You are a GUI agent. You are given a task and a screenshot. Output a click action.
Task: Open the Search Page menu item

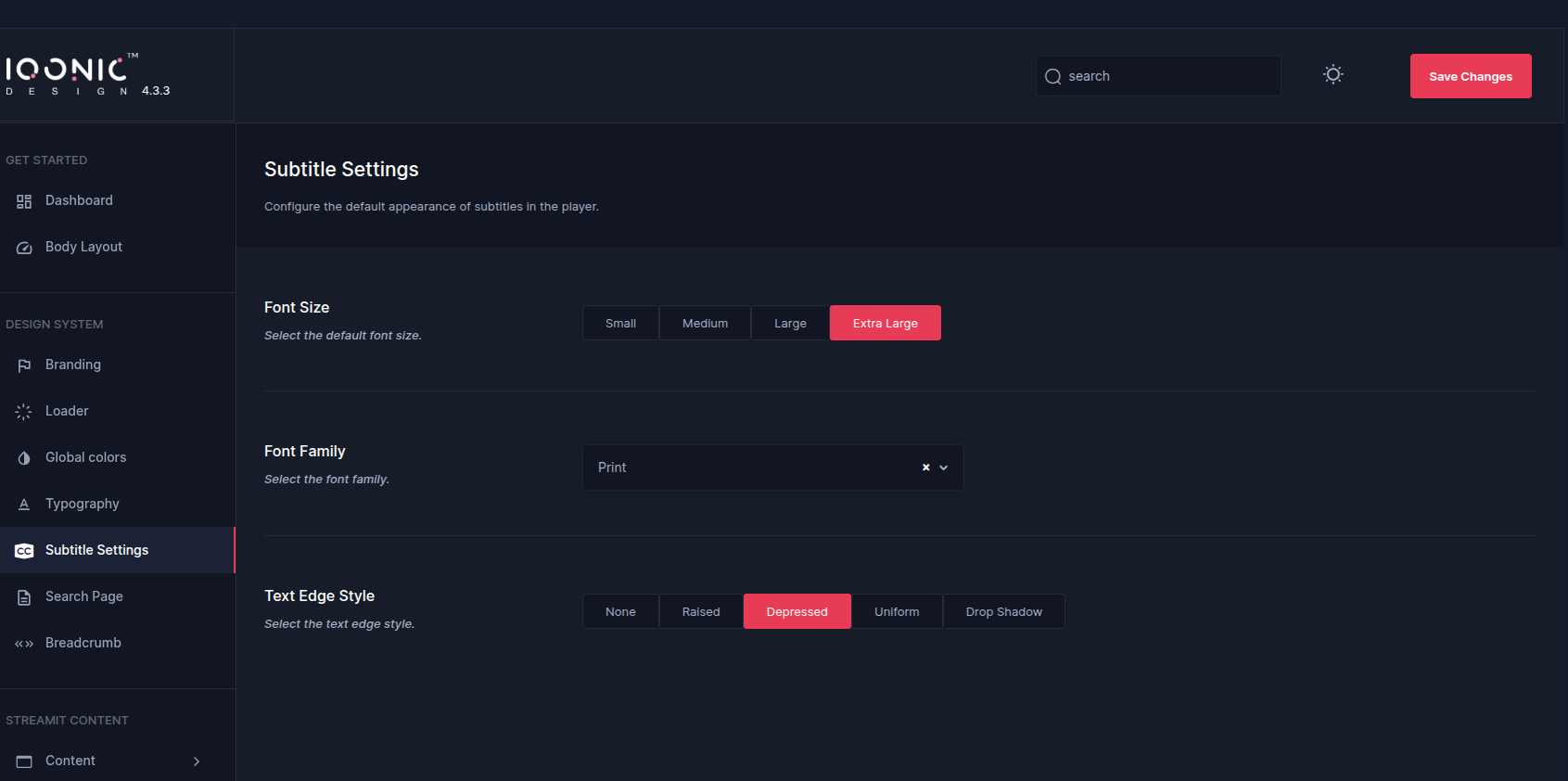point(83,596)
